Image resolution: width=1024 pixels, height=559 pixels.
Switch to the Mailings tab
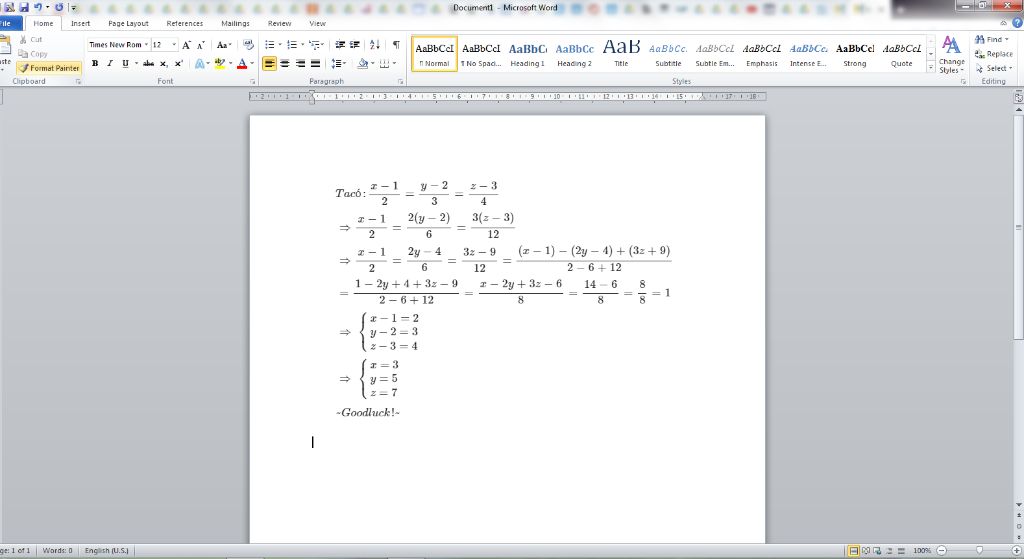coord(235,24)
